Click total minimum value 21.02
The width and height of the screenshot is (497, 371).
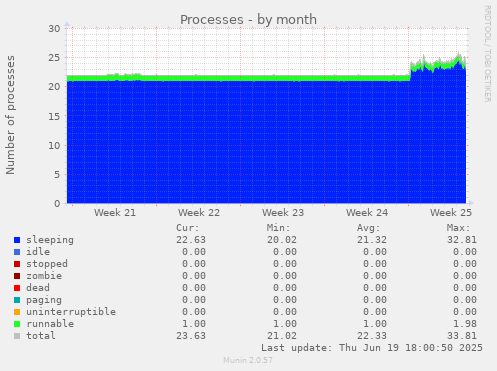pyautogui.click(x=282, y=336)
